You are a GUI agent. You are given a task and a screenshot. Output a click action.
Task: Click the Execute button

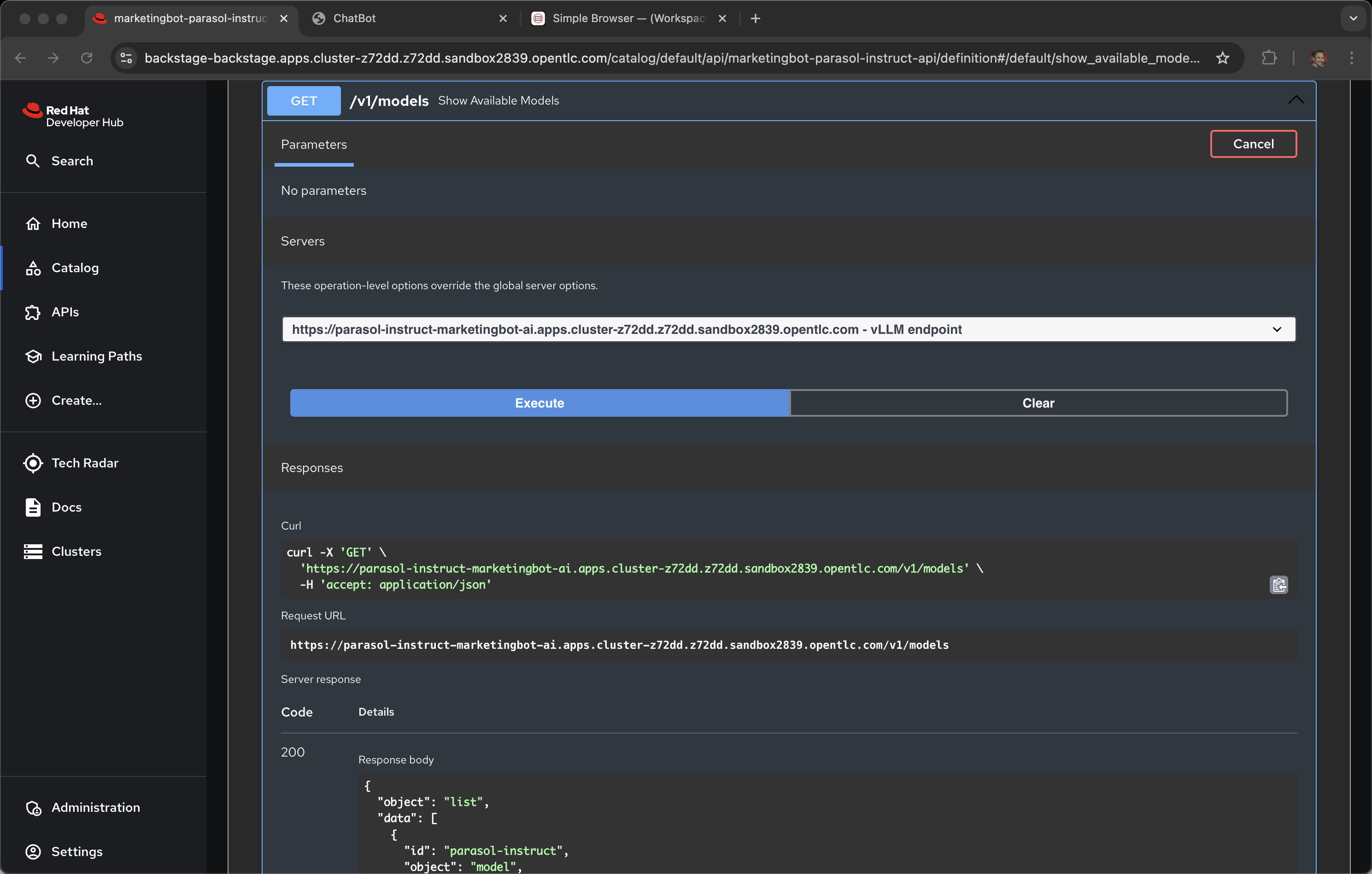click(x=539, y=403)
